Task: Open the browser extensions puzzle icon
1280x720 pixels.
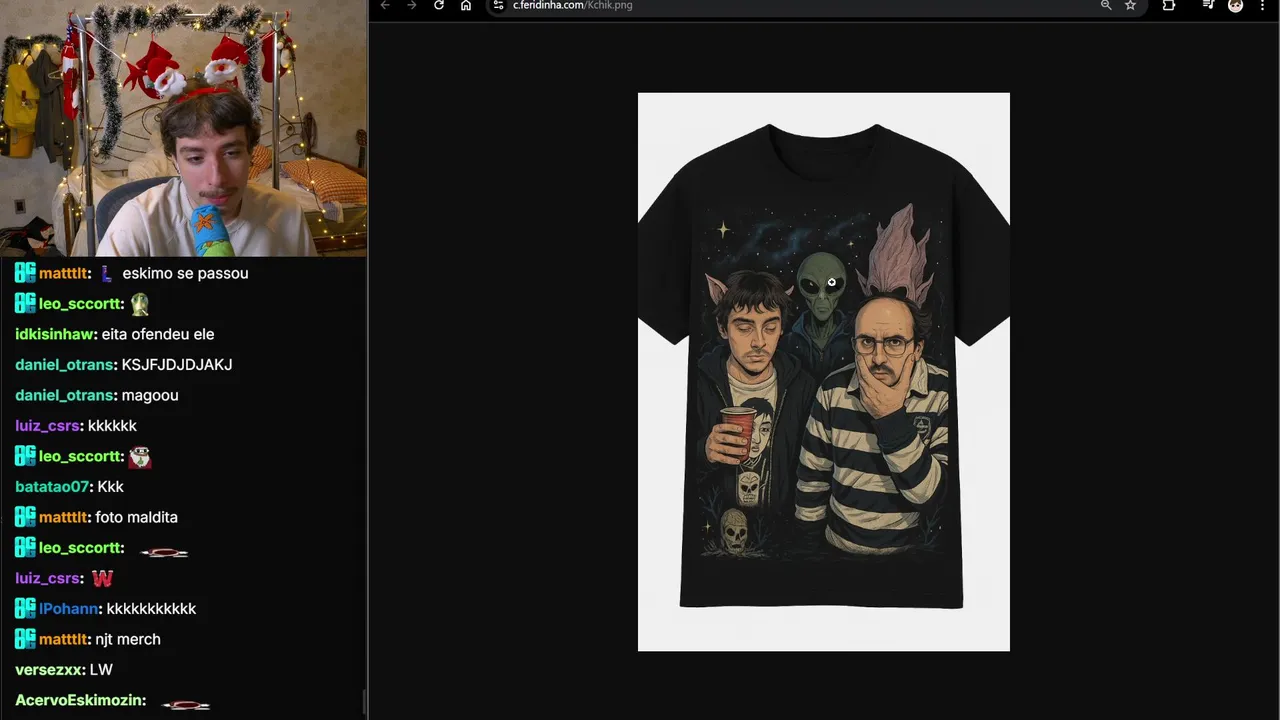Action: [1169, 5]
